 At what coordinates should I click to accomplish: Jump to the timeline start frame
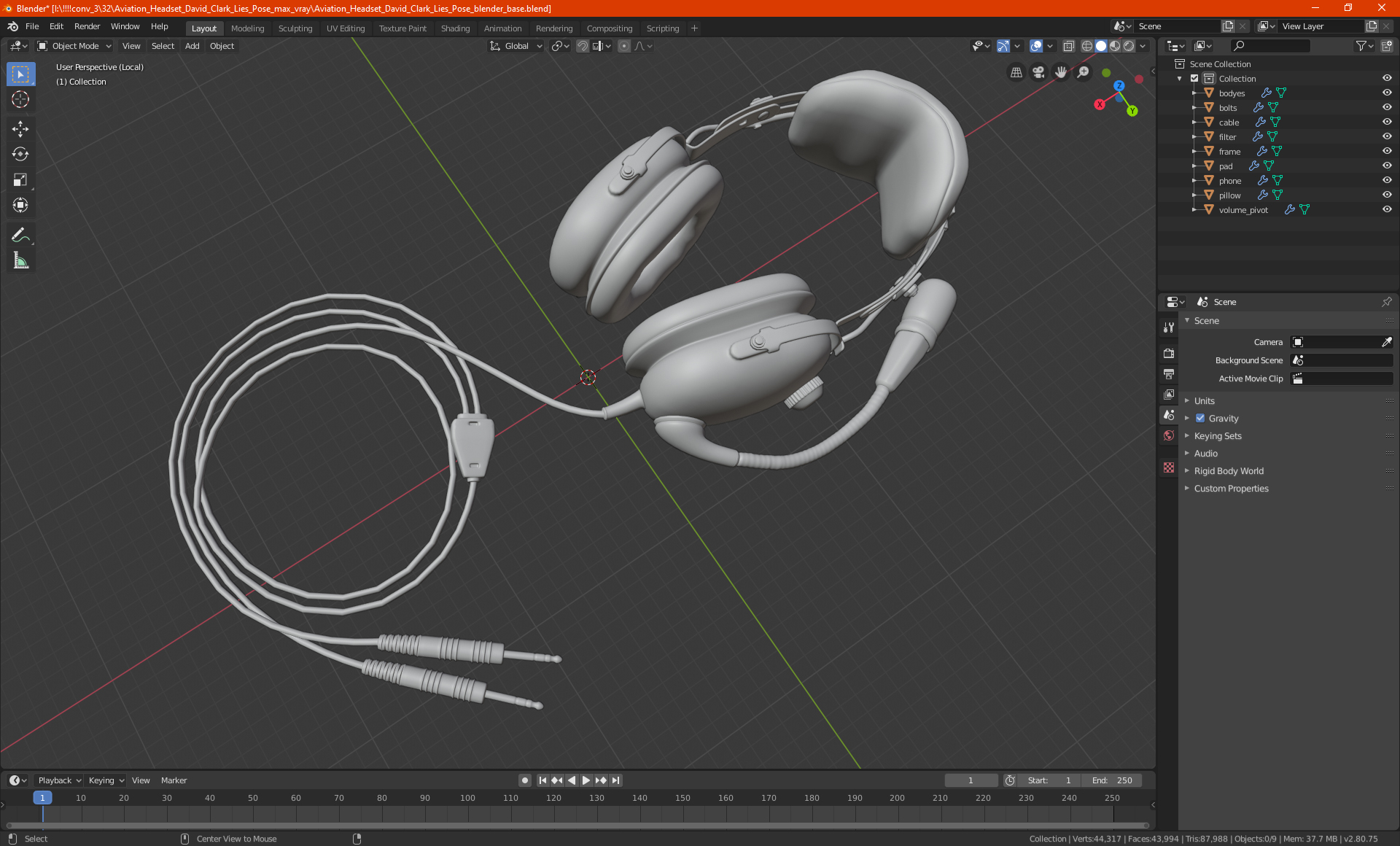point(542,780)
